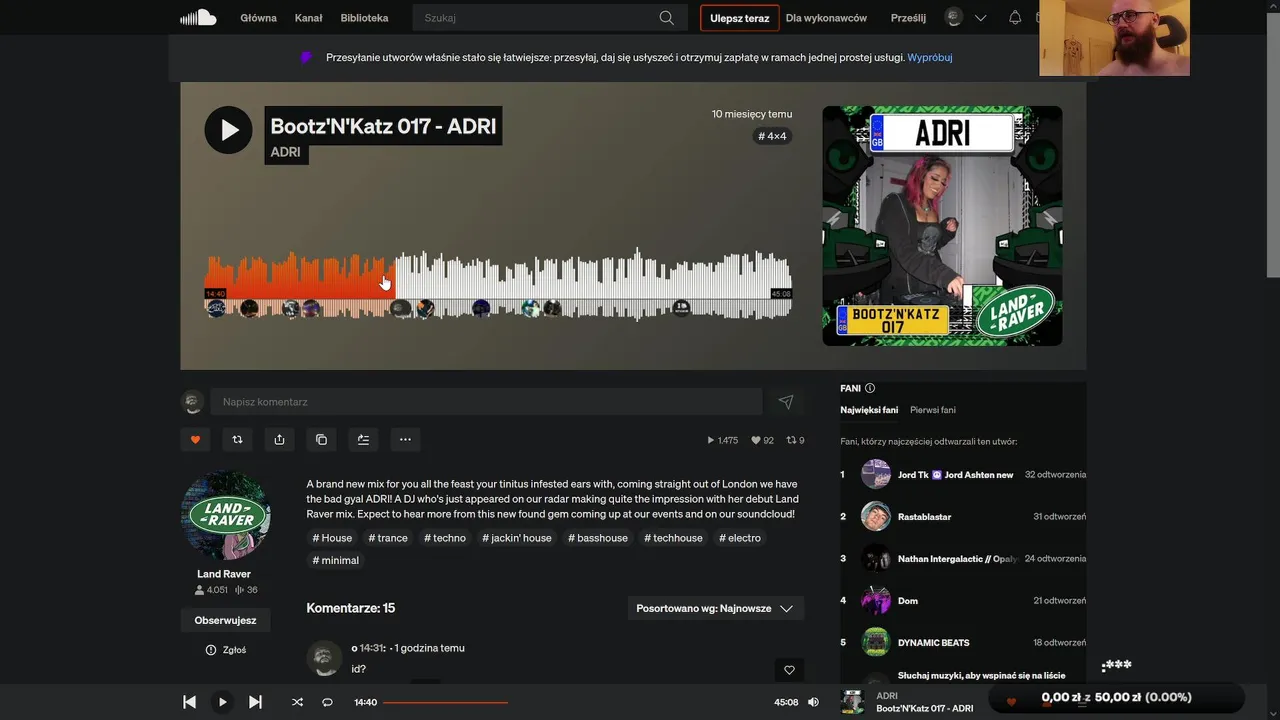The width and height of the screenshot is (1280, 720).
Task: Mute volume speaker icon
Action: [813, 702]
